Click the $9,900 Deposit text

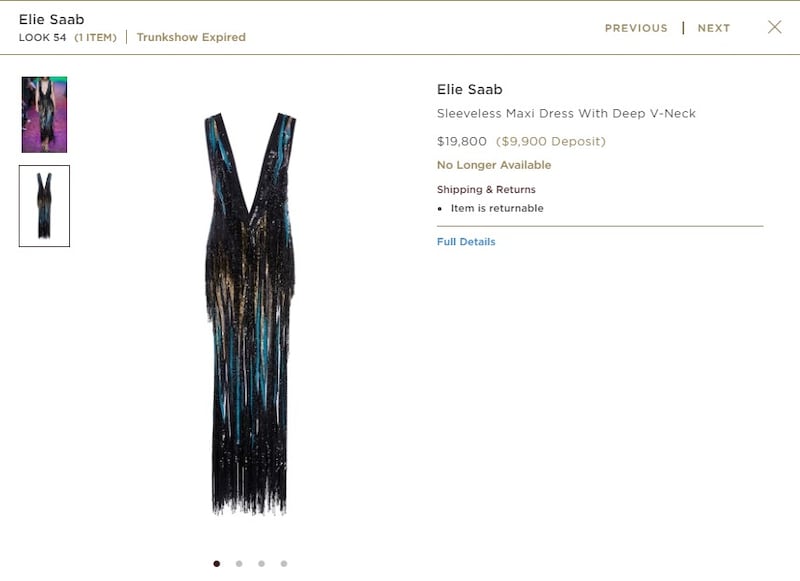pyautogui.click(x=551, y=141)
